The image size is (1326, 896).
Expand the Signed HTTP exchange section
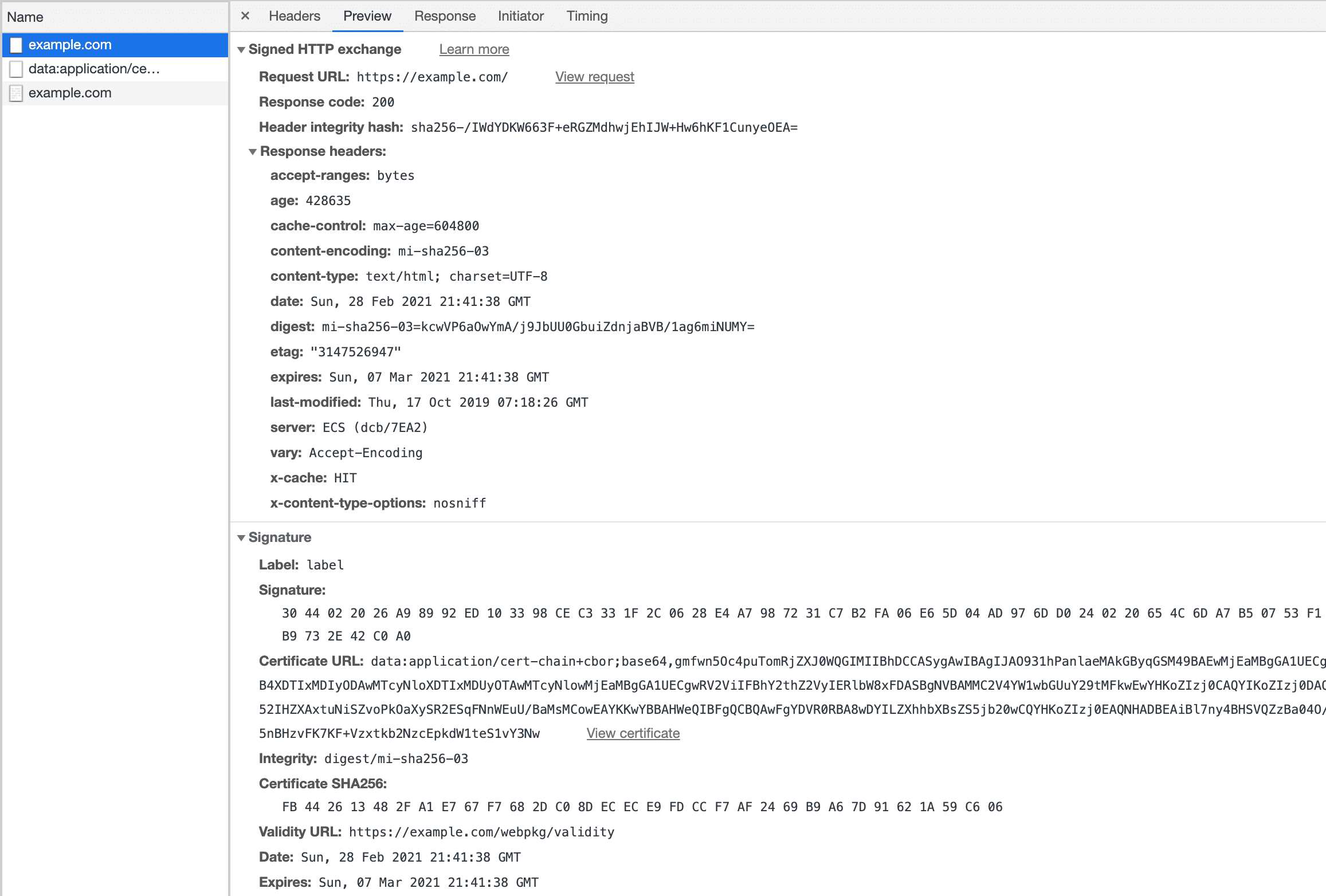point(241,50)
